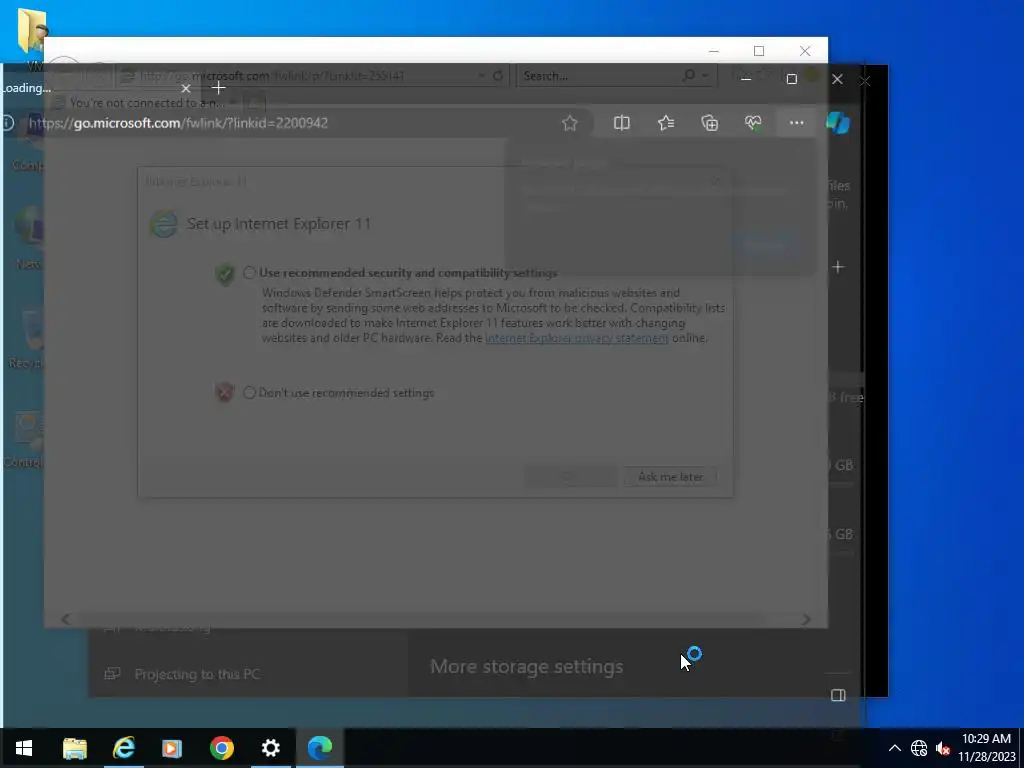Maximize the Microsoft Edge window
1024x768 pixels.
[x=792, y=79]
